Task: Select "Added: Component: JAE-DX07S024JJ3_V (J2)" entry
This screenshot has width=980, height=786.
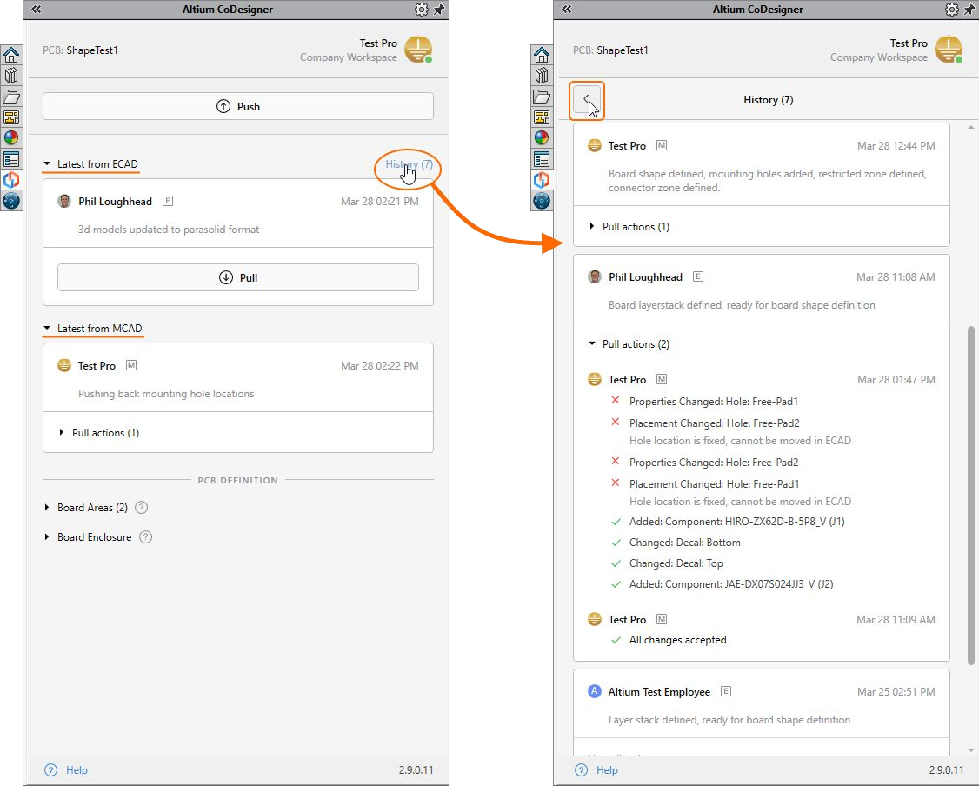Action: point(731,584)
